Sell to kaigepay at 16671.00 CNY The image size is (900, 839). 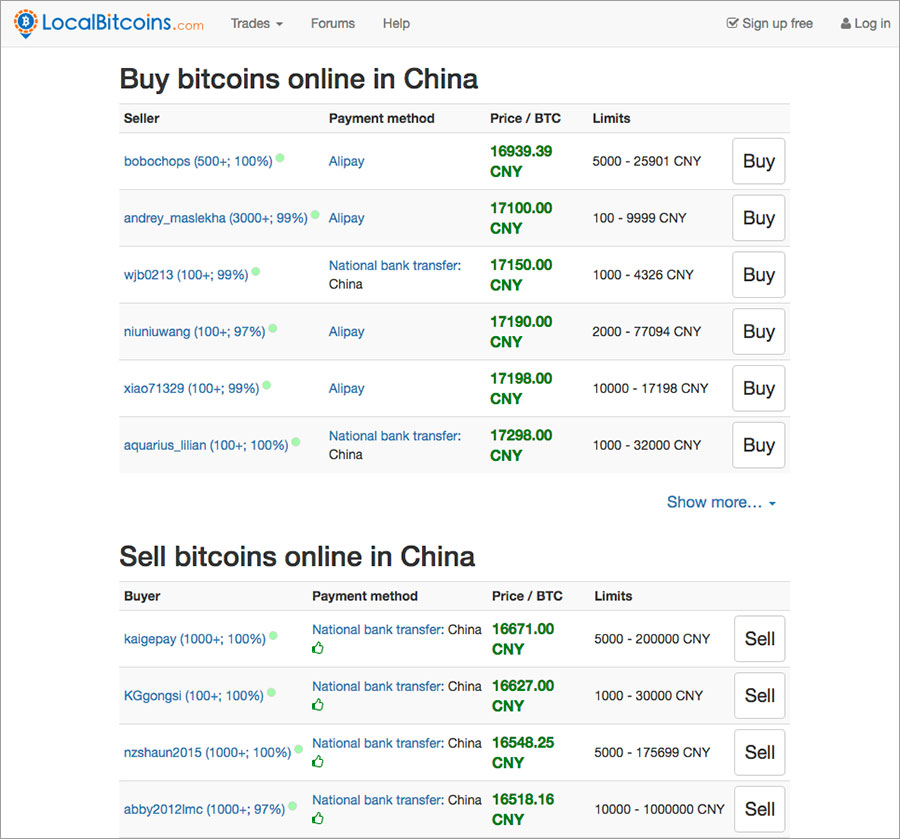[x=759, y=639]
